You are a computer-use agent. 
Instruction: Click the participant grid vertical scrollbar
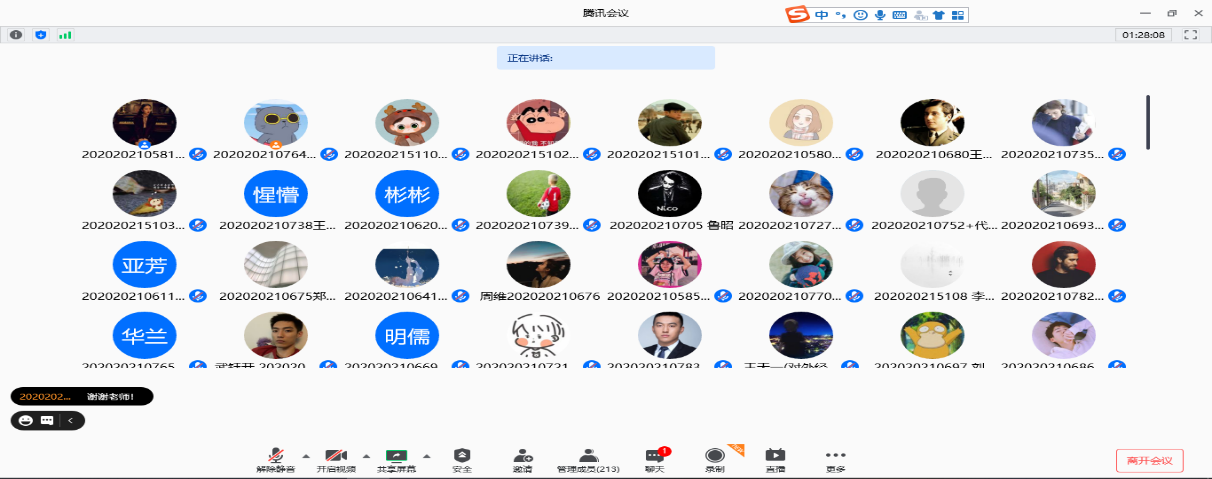(1148, 122)
